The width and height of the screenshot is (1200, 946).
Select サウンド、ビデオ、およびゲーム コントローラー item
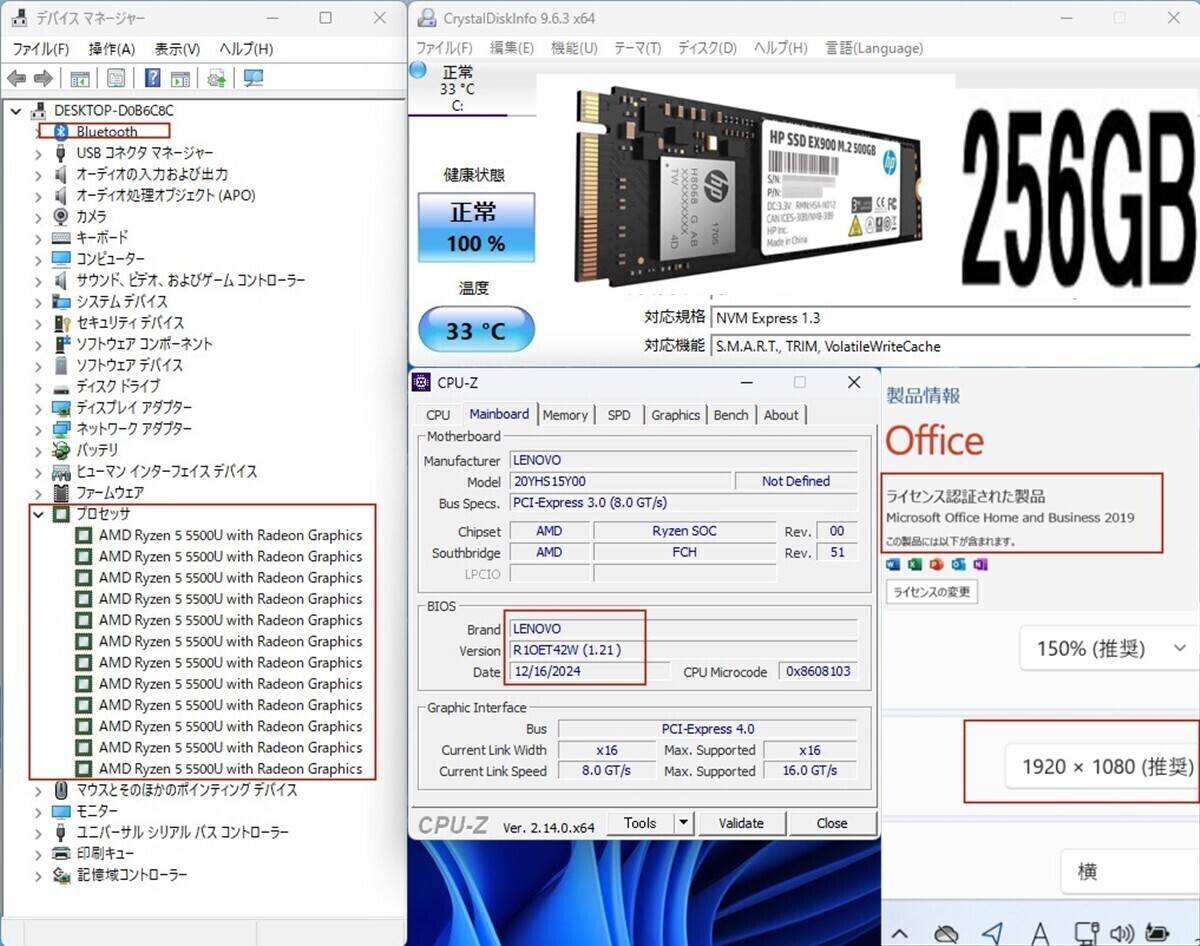point(191,280)
